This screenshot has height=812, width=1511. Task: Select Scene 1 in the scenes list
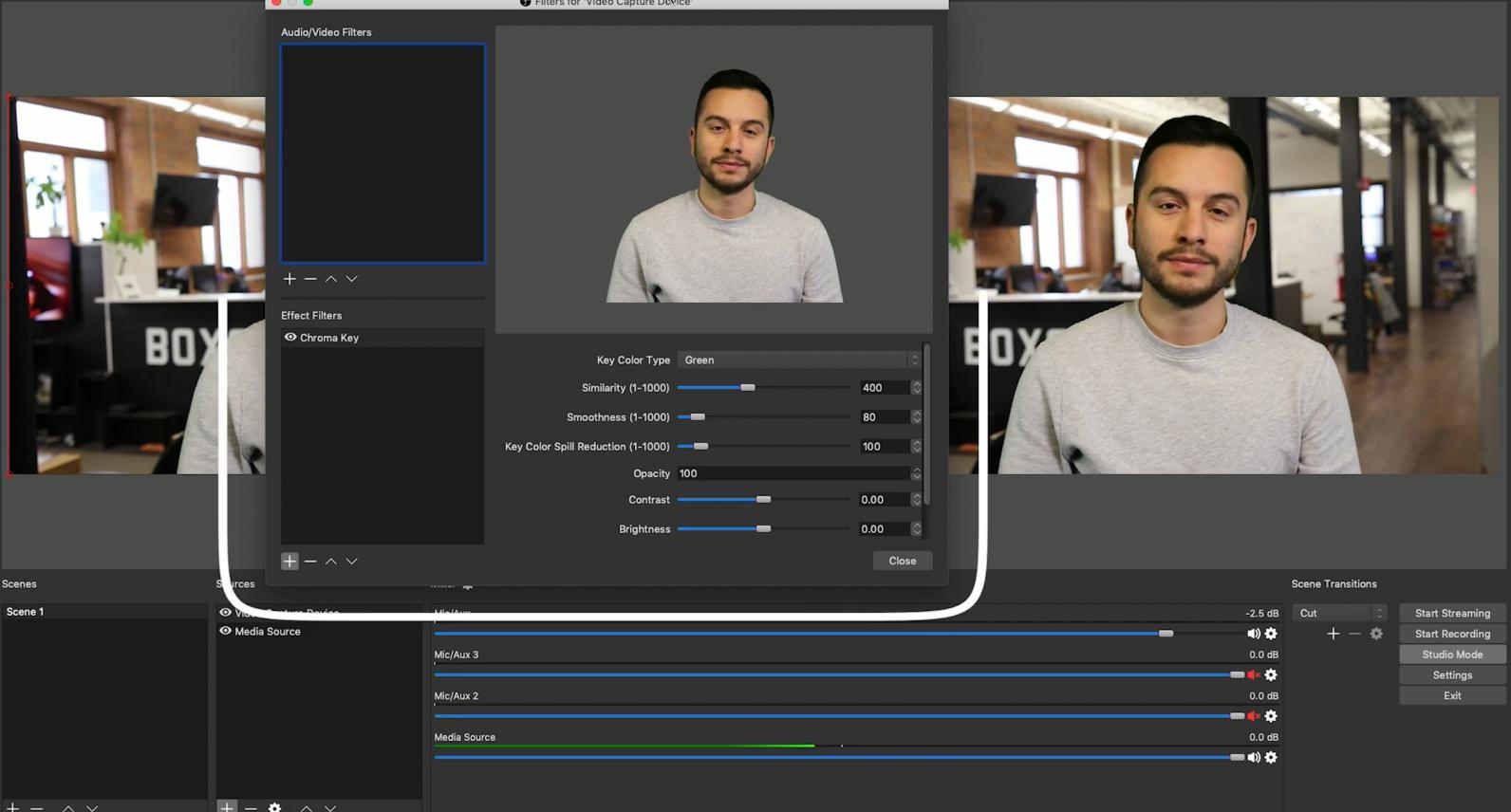click(x=26, y=612)
